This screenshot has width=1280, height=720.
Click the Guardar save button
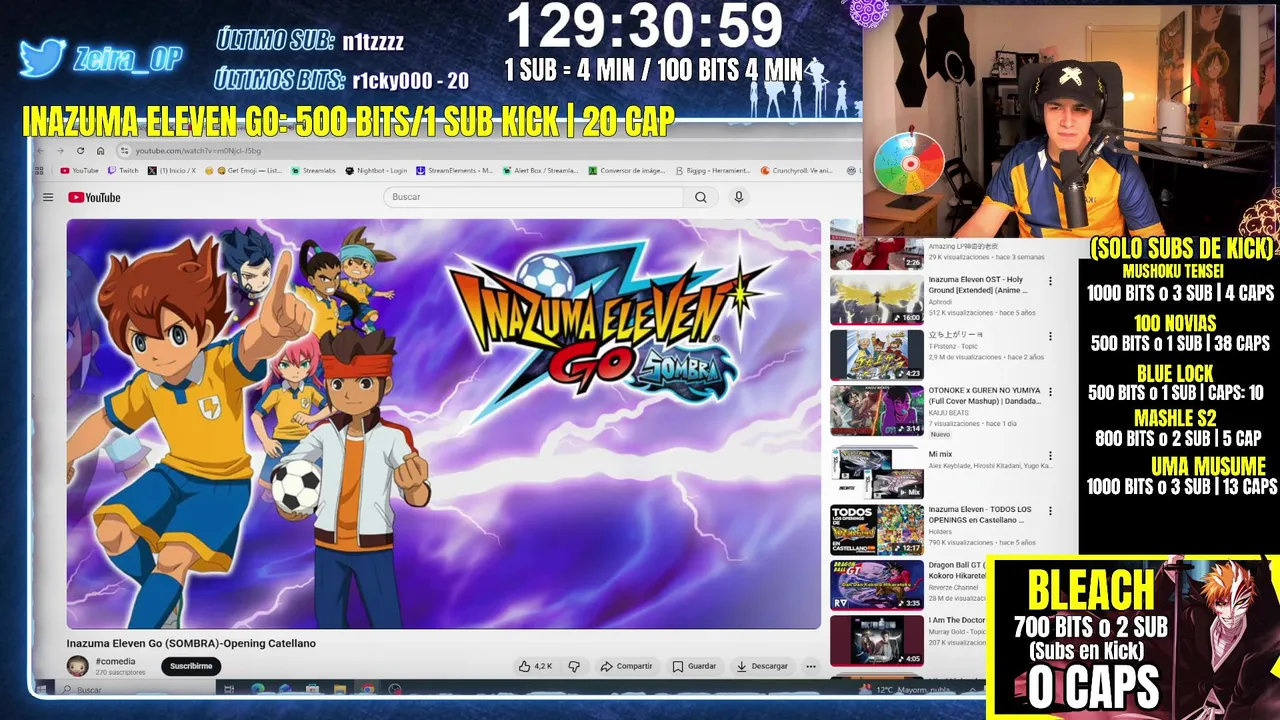click(694, 666)
